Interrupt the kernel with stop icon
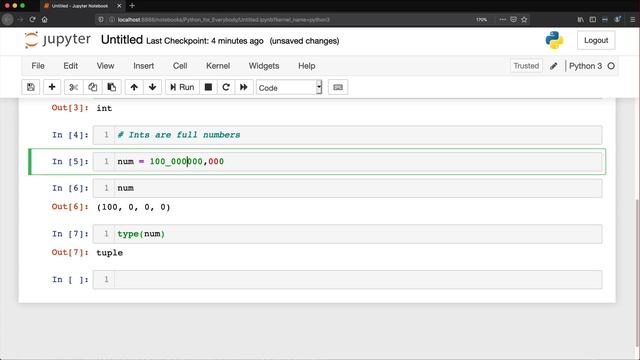 [208, 87]
